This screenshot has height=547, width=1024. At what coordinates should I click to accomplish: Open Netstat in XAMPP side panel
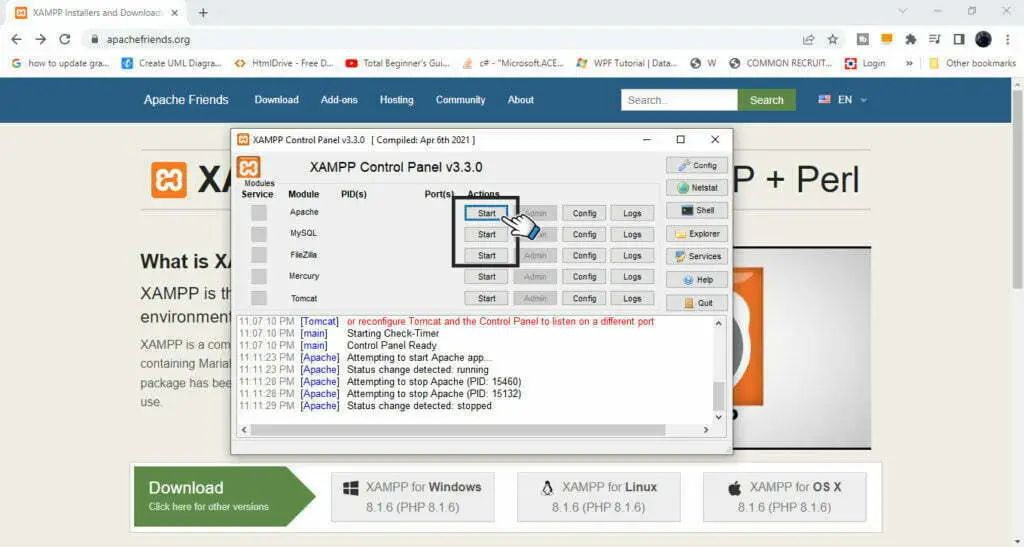pyautogui.click(x=697, y=188)
